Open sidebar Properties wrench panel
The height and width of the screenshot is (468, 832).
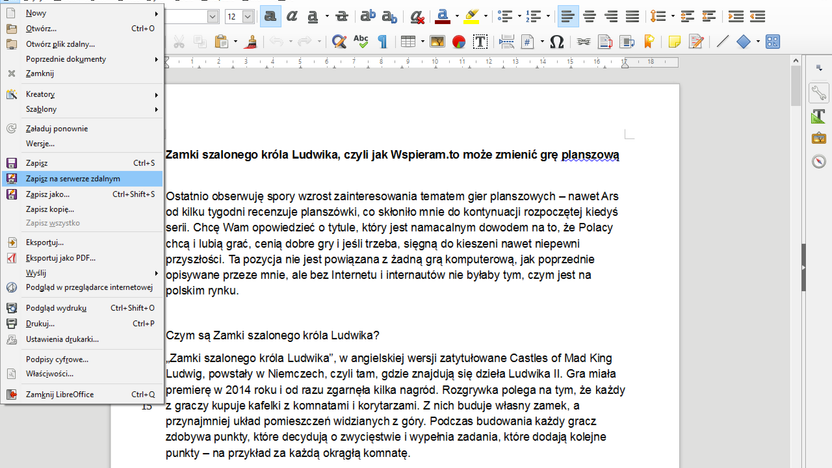pyautogui.click(x=819, y=93)
